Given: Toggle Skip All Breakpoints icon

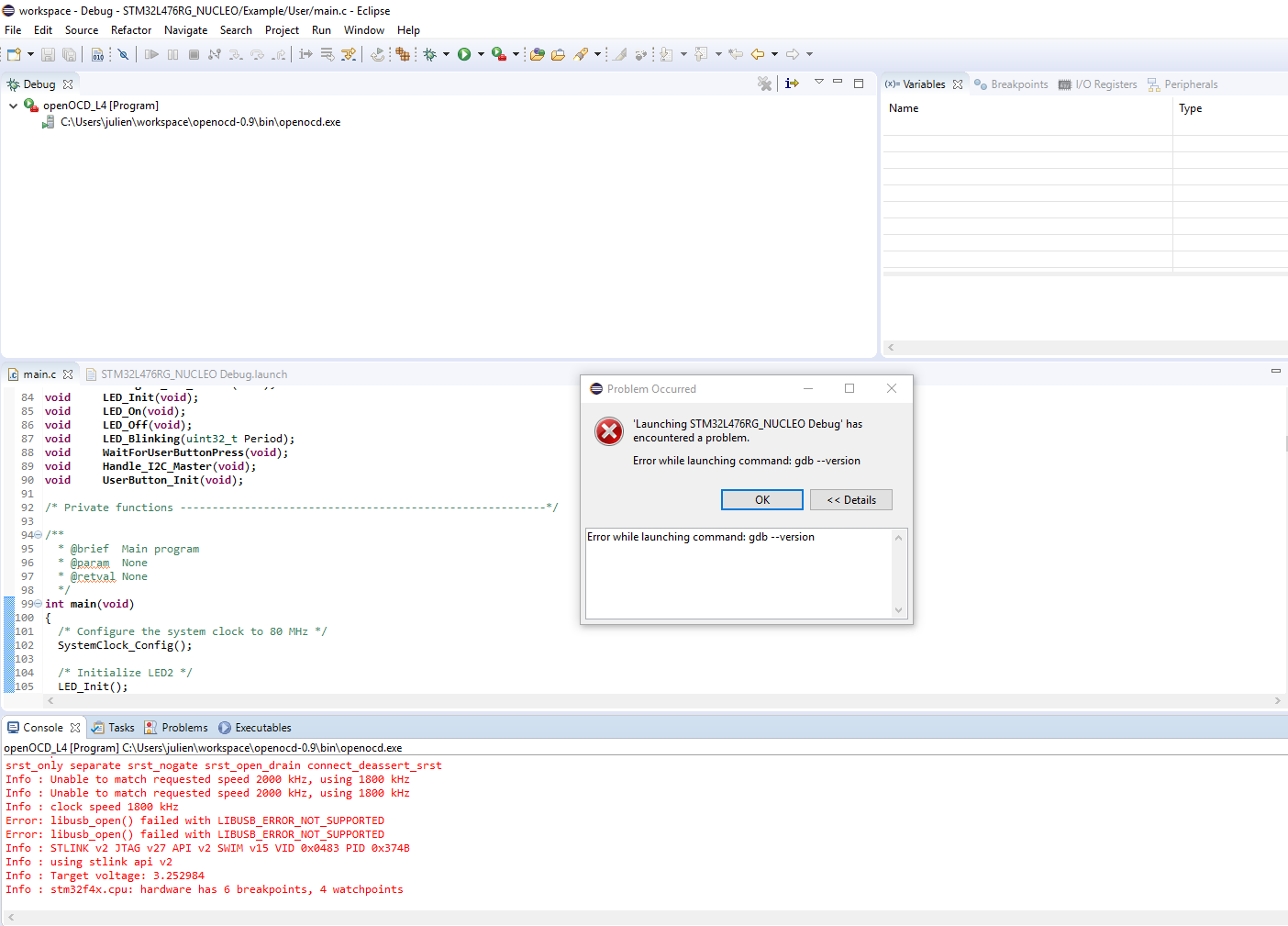Looking at the screenshot, I should click(x=123, y=54).
